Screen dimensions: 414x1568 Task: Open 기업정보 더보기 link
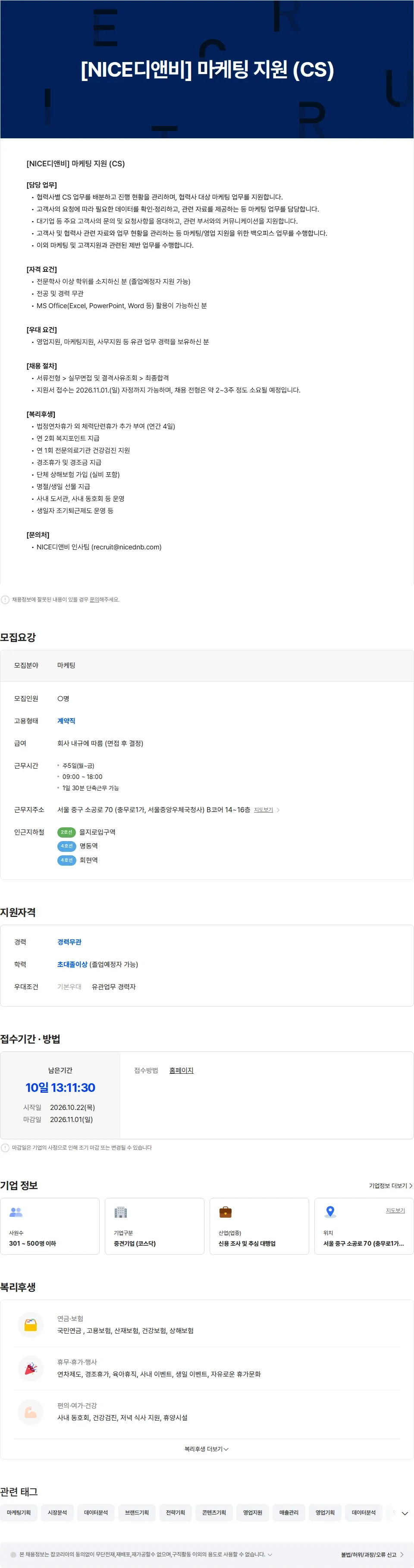pos(391,1186)
